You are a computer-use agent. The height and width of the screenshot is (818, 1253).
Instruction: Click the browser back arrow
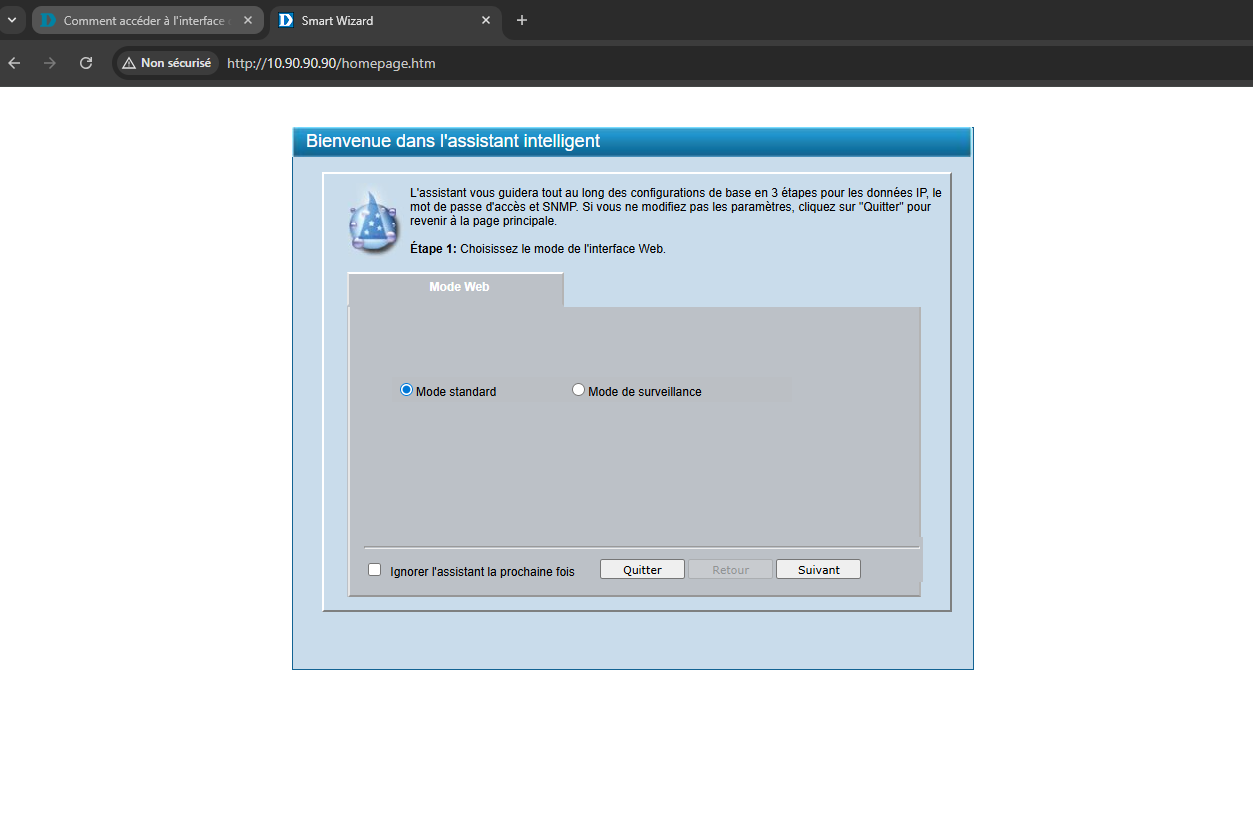14,63
